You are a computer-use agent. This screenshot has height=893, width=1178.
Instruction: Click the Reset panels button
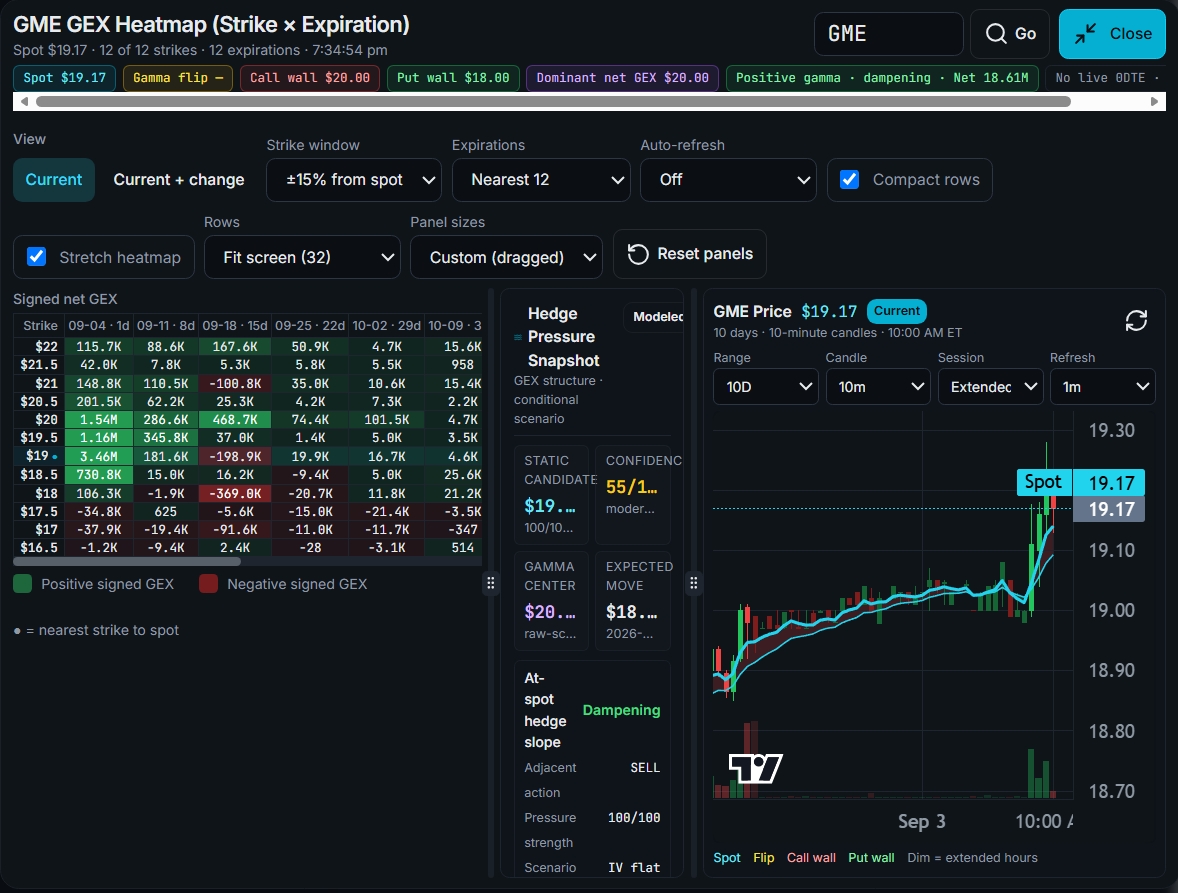click(690, 254)
